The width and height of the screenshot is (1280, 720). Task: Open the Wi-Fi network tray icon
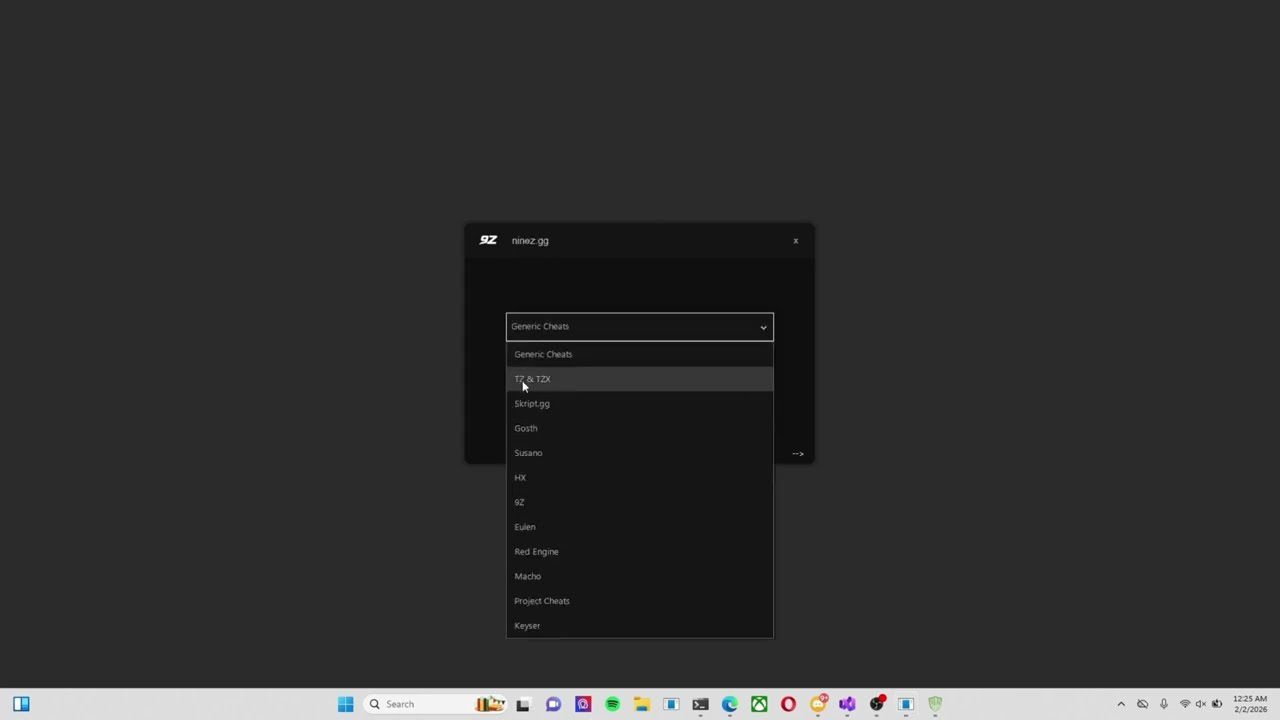point(1184,704)
